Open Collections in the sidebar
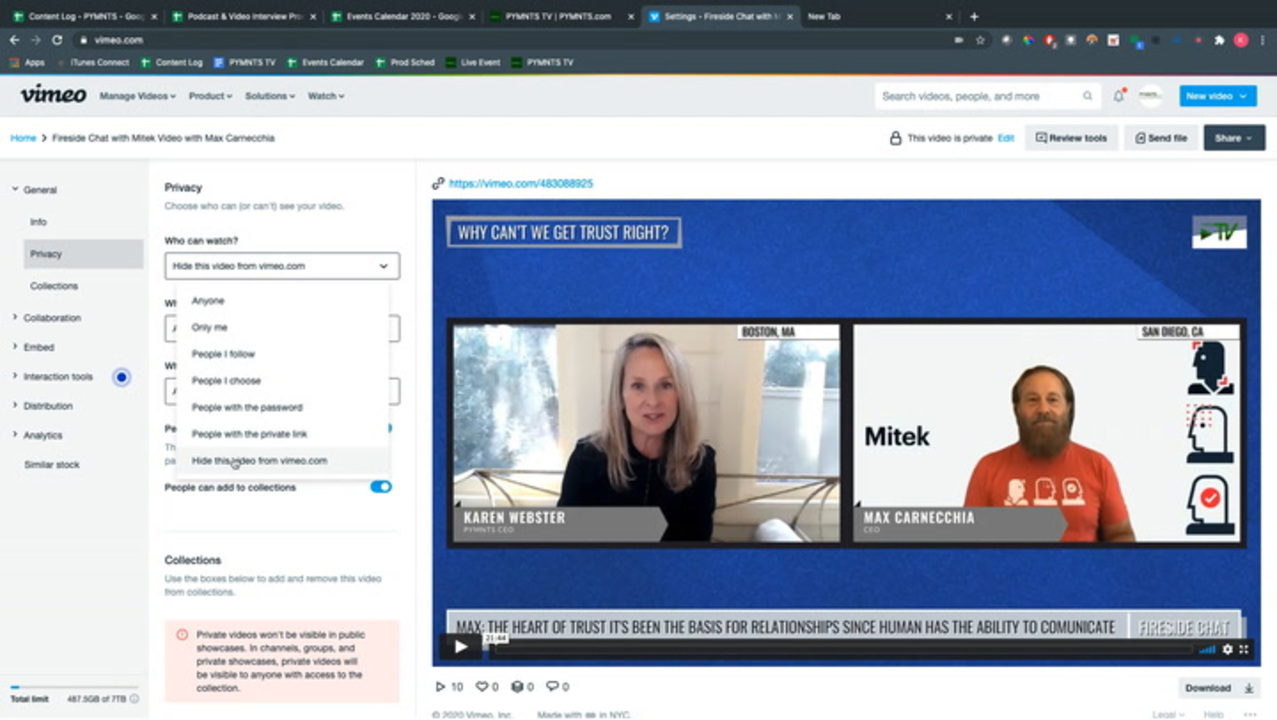 pyautogui.click(x=54, y=286)
